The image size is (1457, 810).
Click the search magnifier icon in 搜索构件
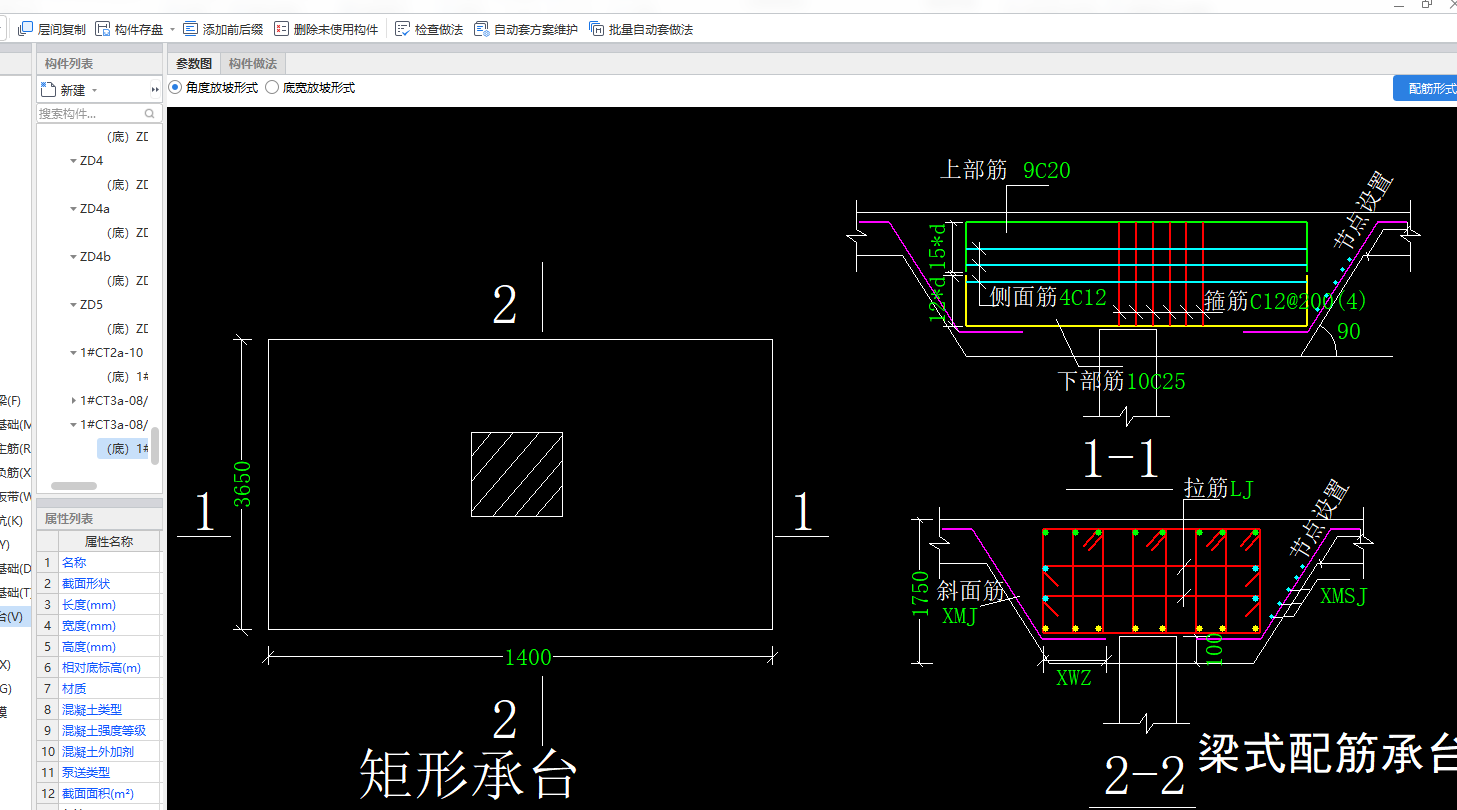tap(151, 114)
